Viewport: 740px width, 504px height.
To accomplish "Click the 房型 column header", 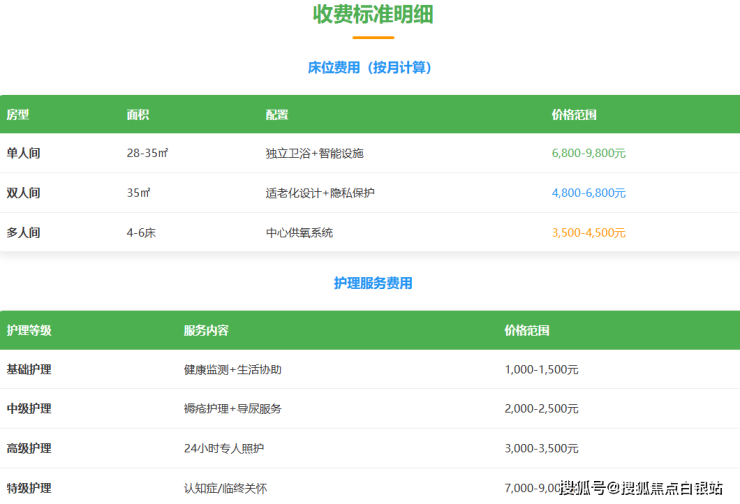I will (x=18, y=115).
